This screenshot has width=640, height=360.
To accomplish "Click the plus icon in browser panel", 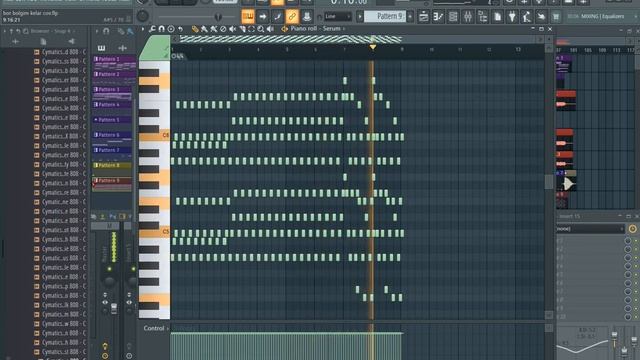I will [x=16, y=41].
